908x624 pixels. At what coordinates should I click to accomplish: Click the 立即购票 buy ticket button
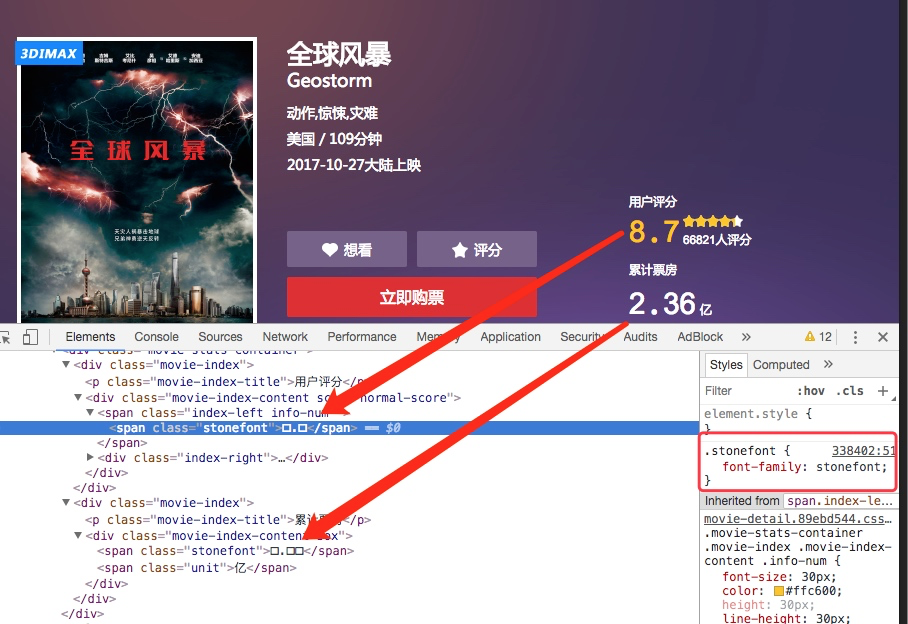point(412,298)
